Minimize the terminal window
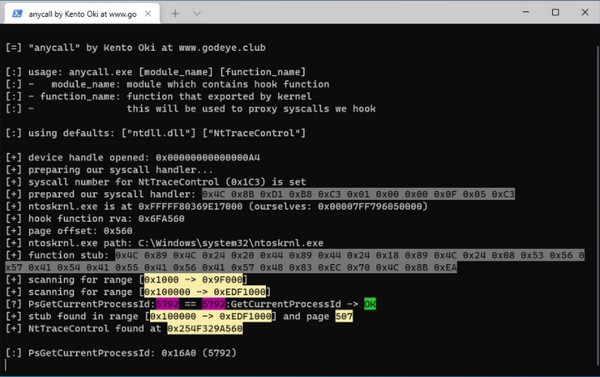The height and width of the screenshot is (377, 600). (x=526, y=12)
